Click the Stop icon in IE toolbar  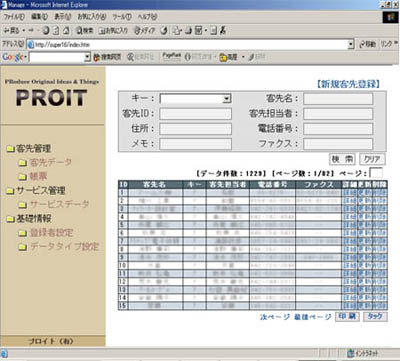(46, 30)
